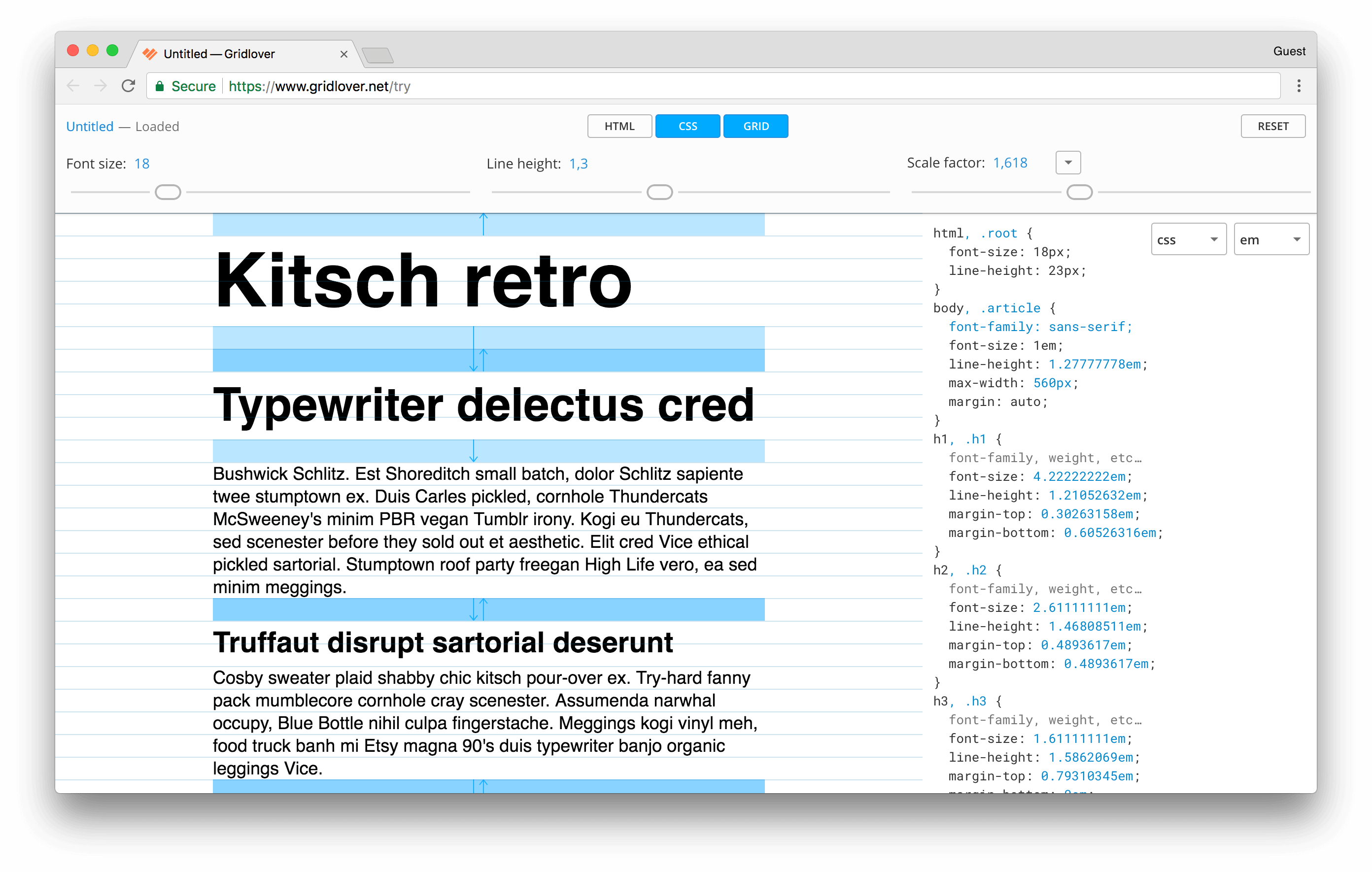
Task: Click the Untitled project name link
Action: 90,127
